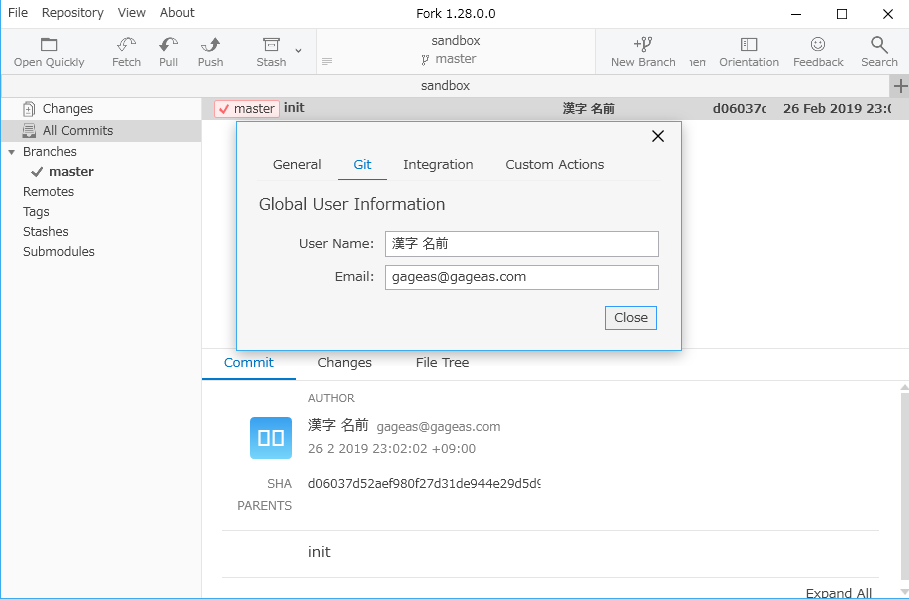
Task: Select the init commit message in list
Action: tap(294, 108)
